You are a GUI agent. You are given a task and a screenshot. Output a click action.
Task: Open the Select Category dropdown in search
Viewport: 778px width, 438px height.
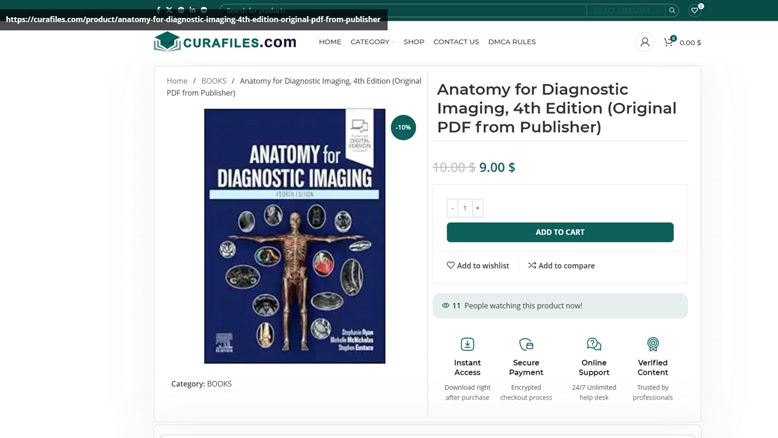[625, 10]
